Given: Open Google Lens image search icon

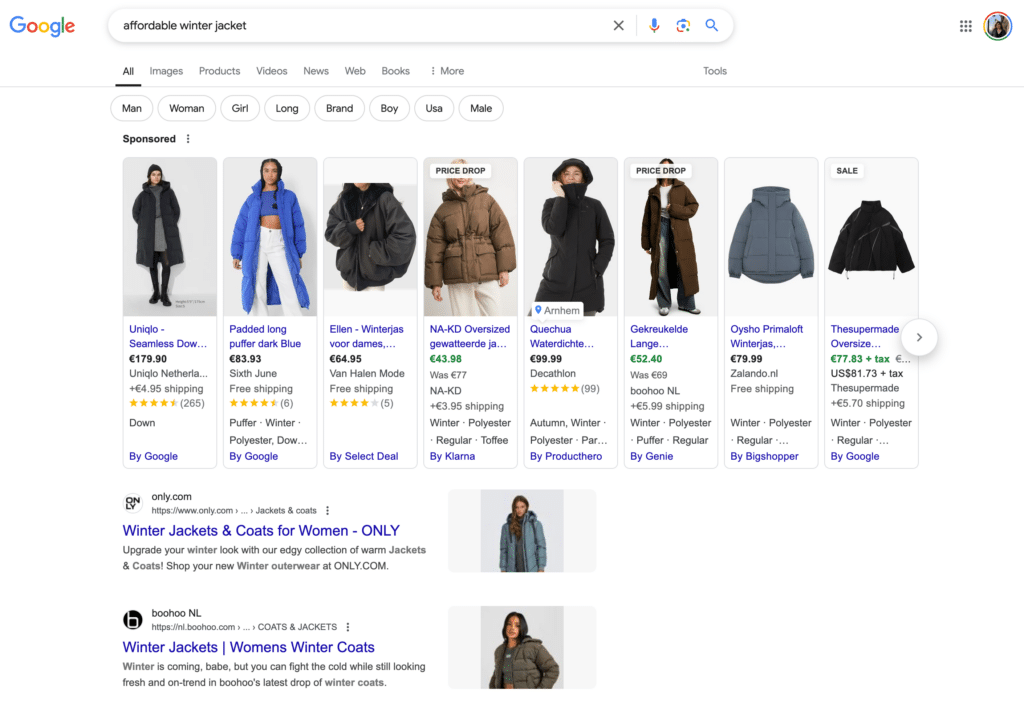Looking at the screenshot, I should click(x=683, y=25).
